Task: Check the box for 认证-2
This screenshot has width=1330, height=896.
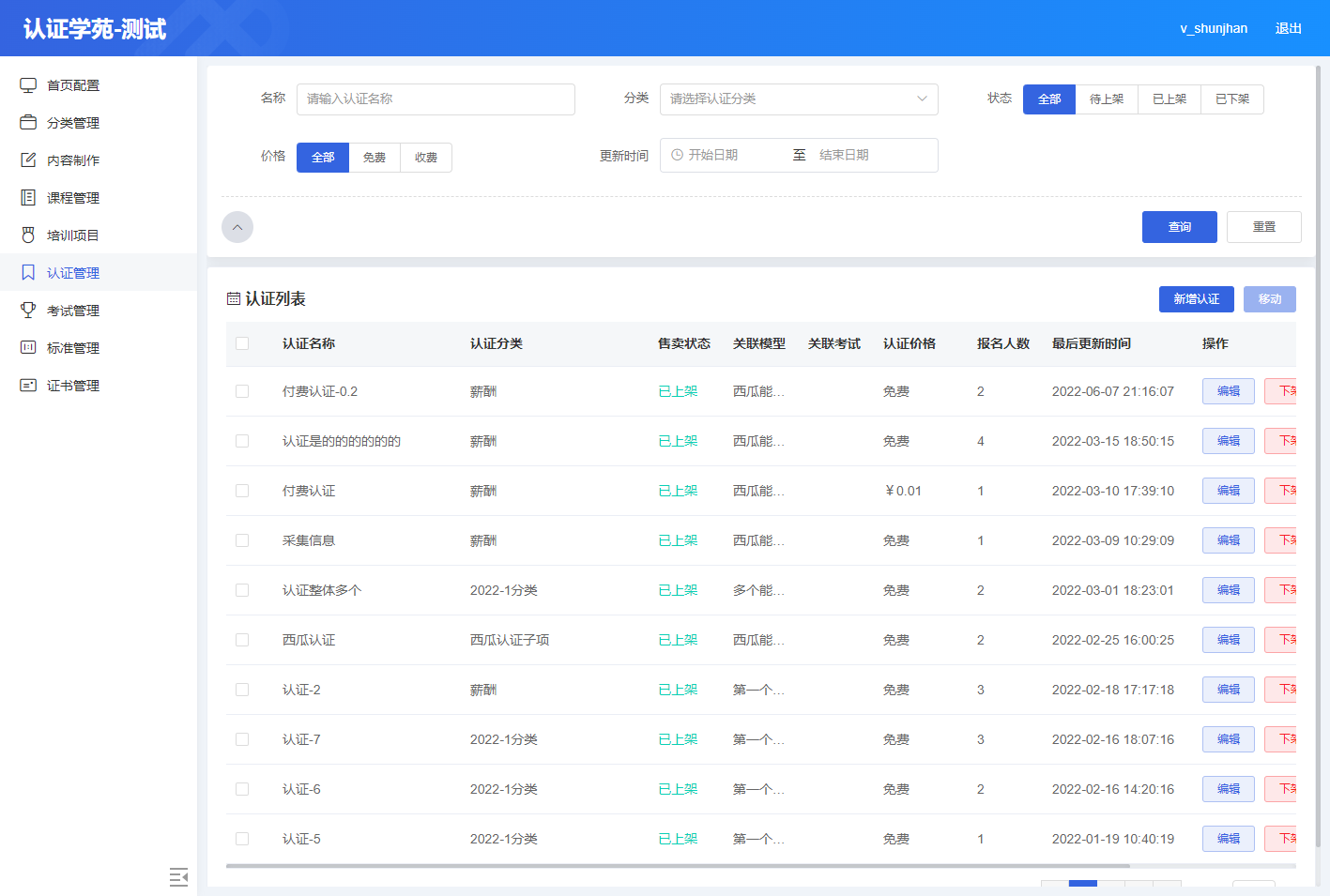Action: (242, 690)
